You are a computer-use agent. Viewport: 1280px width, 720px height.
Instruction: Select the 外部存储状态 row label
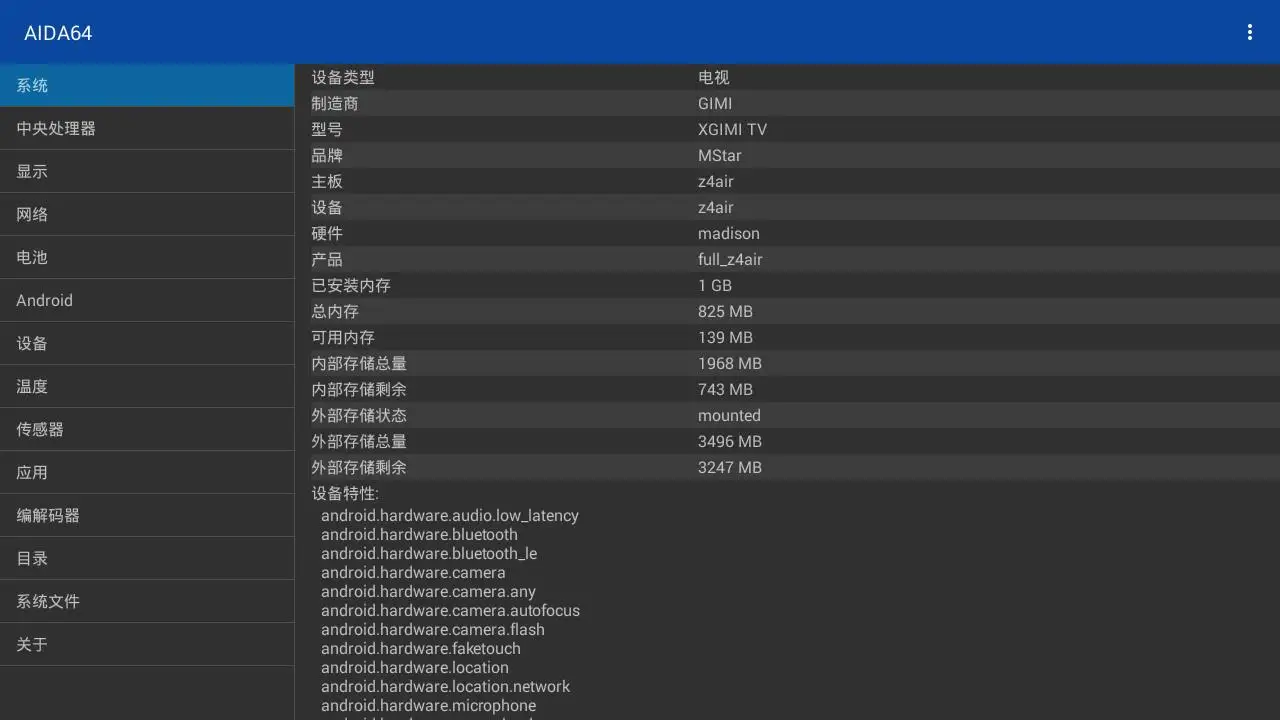click(x=359, y=415)
